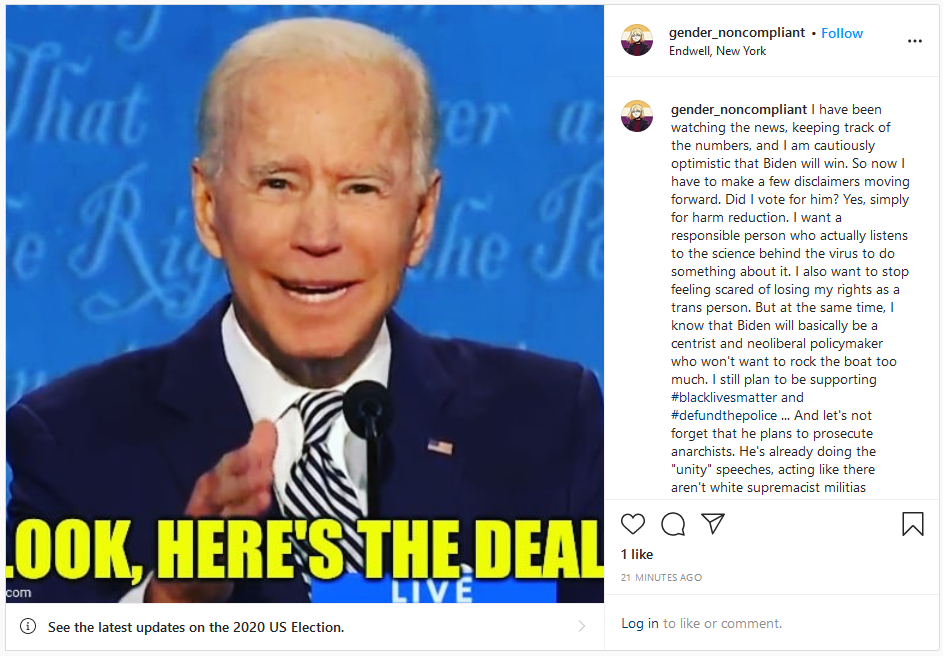Open the Look, here's the deal meme image
Viewport: 943px width, 656px height.
click(305, 304)
